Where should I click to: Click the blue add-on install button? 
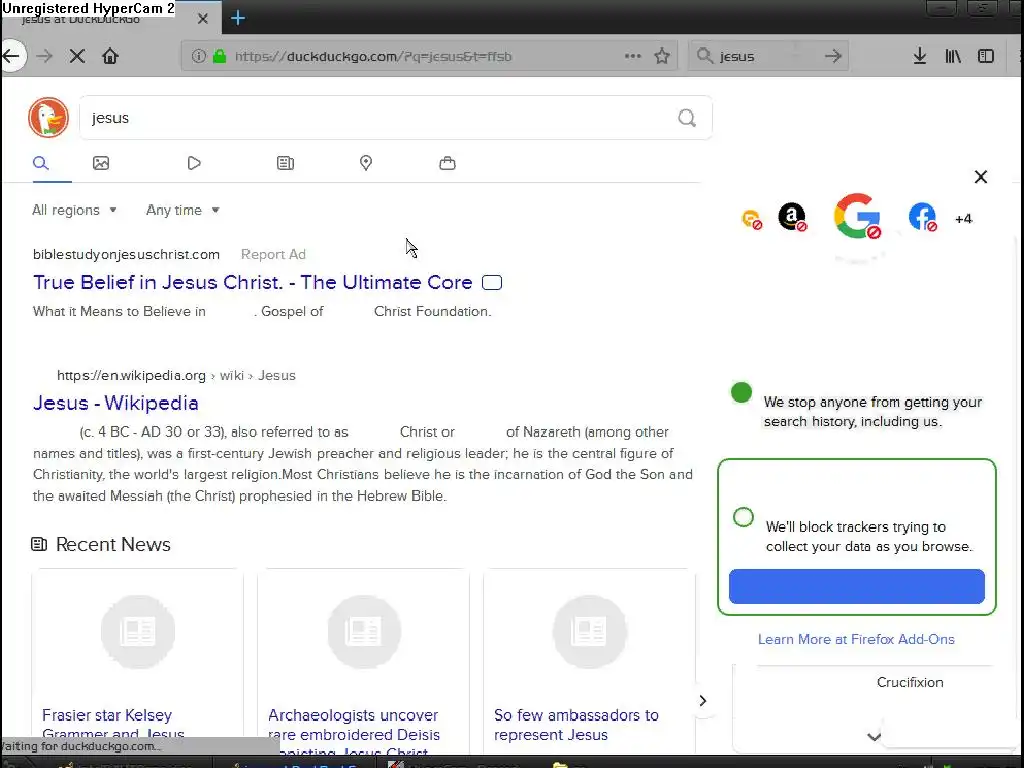(x=856, y=586)
